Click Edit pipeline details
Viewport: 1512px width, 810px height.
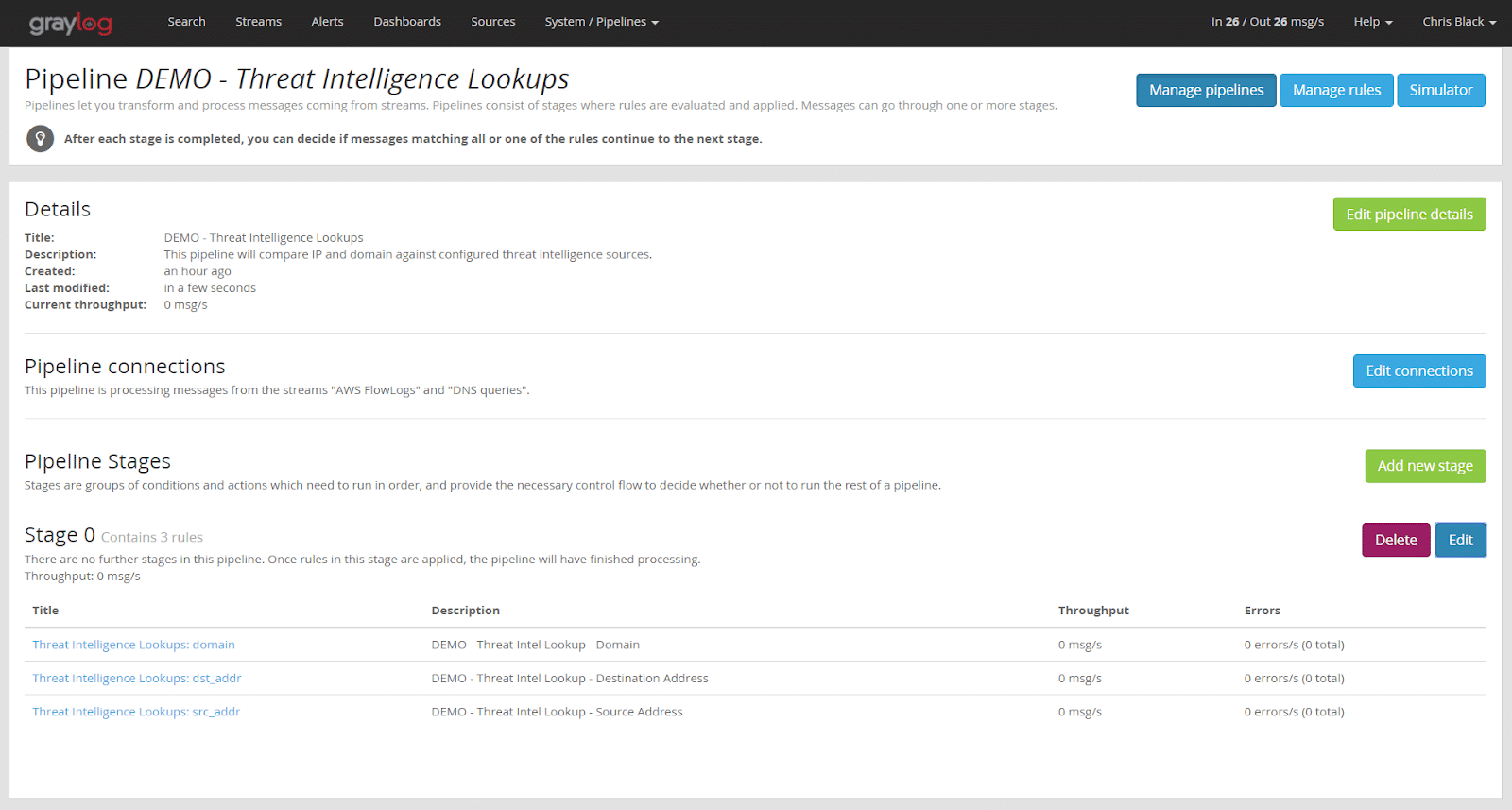coord(1409,215)
